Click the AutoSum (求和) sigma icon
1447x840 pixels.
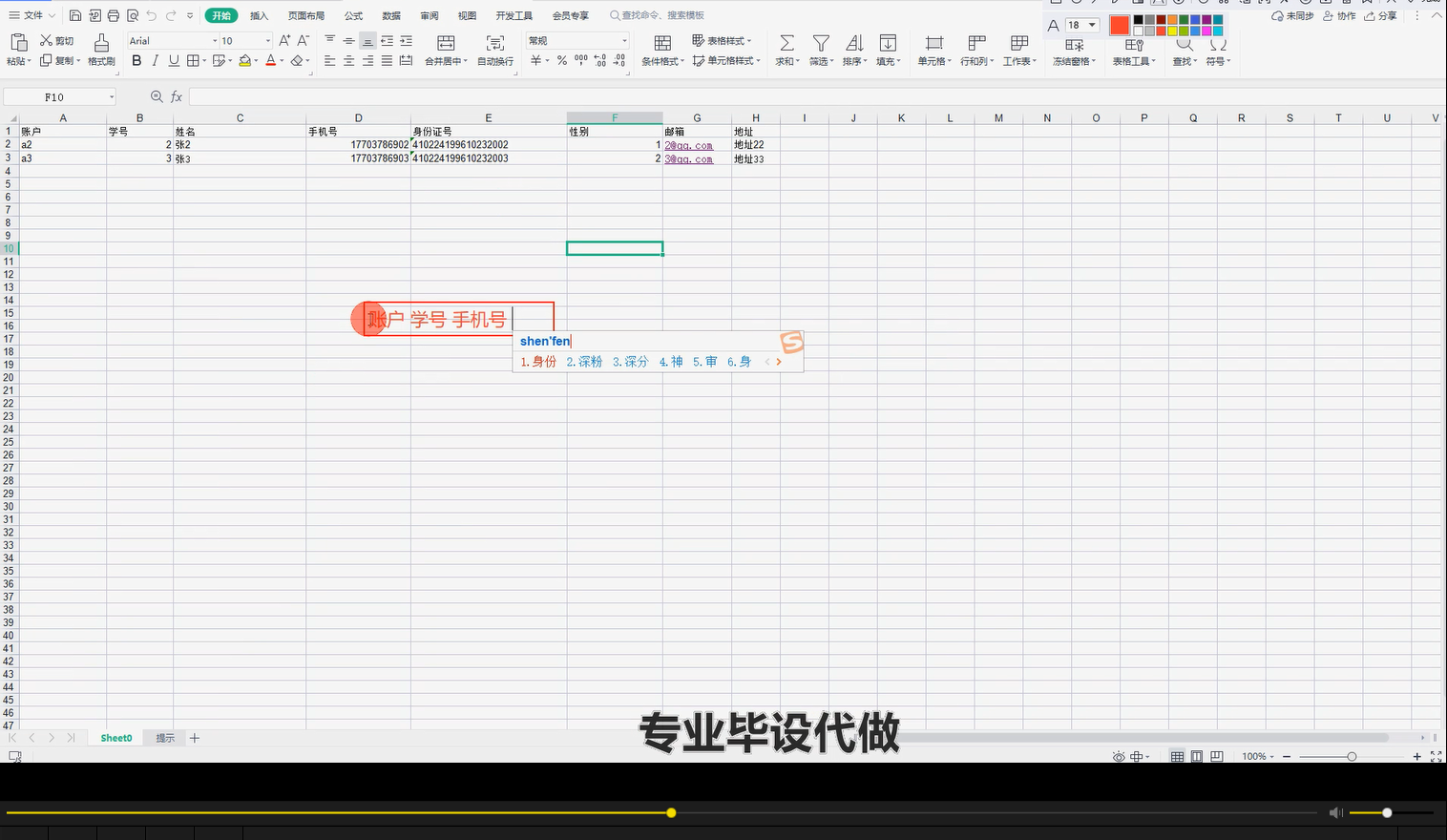pyautogui.click(x=786, y=43)
